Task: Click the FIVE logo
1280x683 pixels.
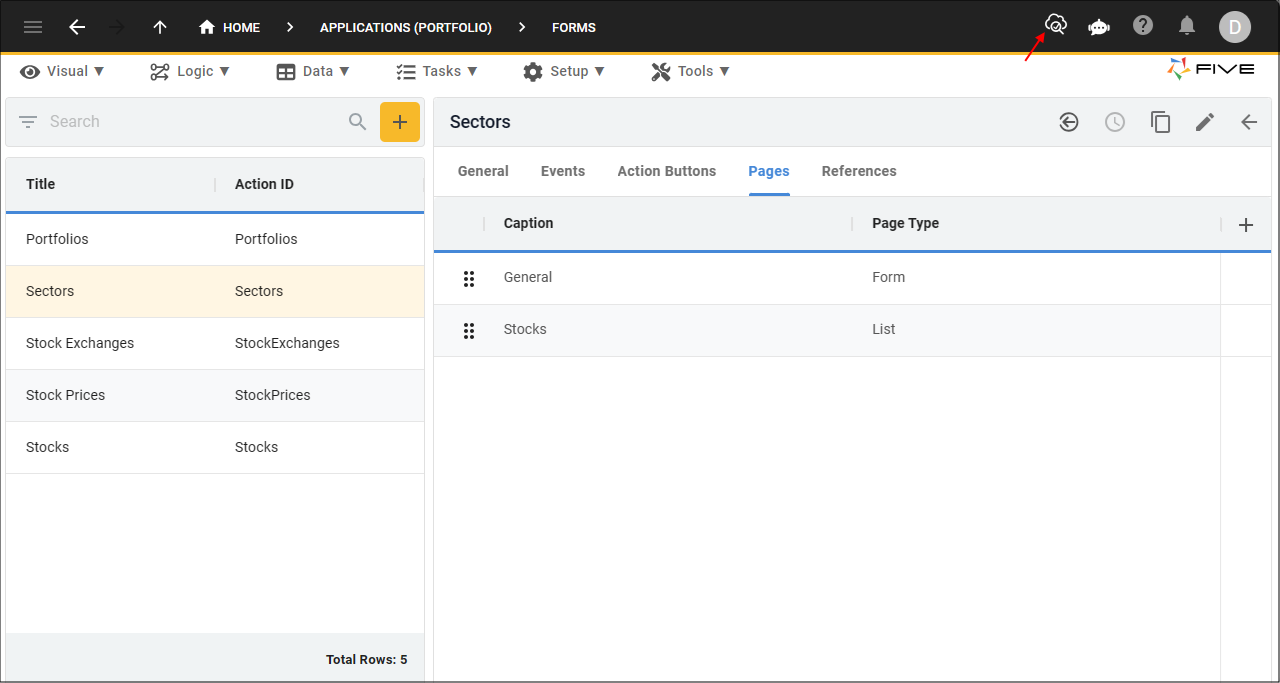Action: (1209, 69)
